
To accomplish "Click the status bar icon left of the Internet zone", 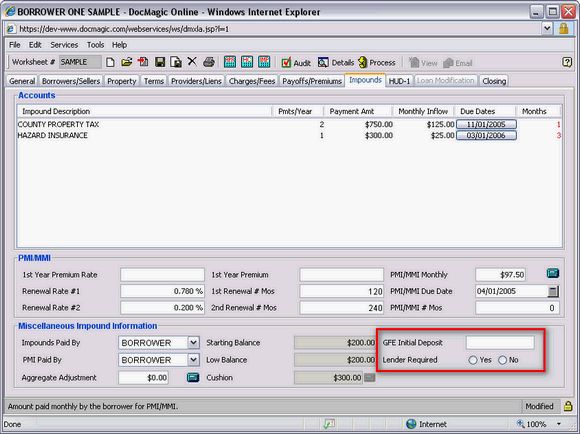I will [x=329, y=424].
